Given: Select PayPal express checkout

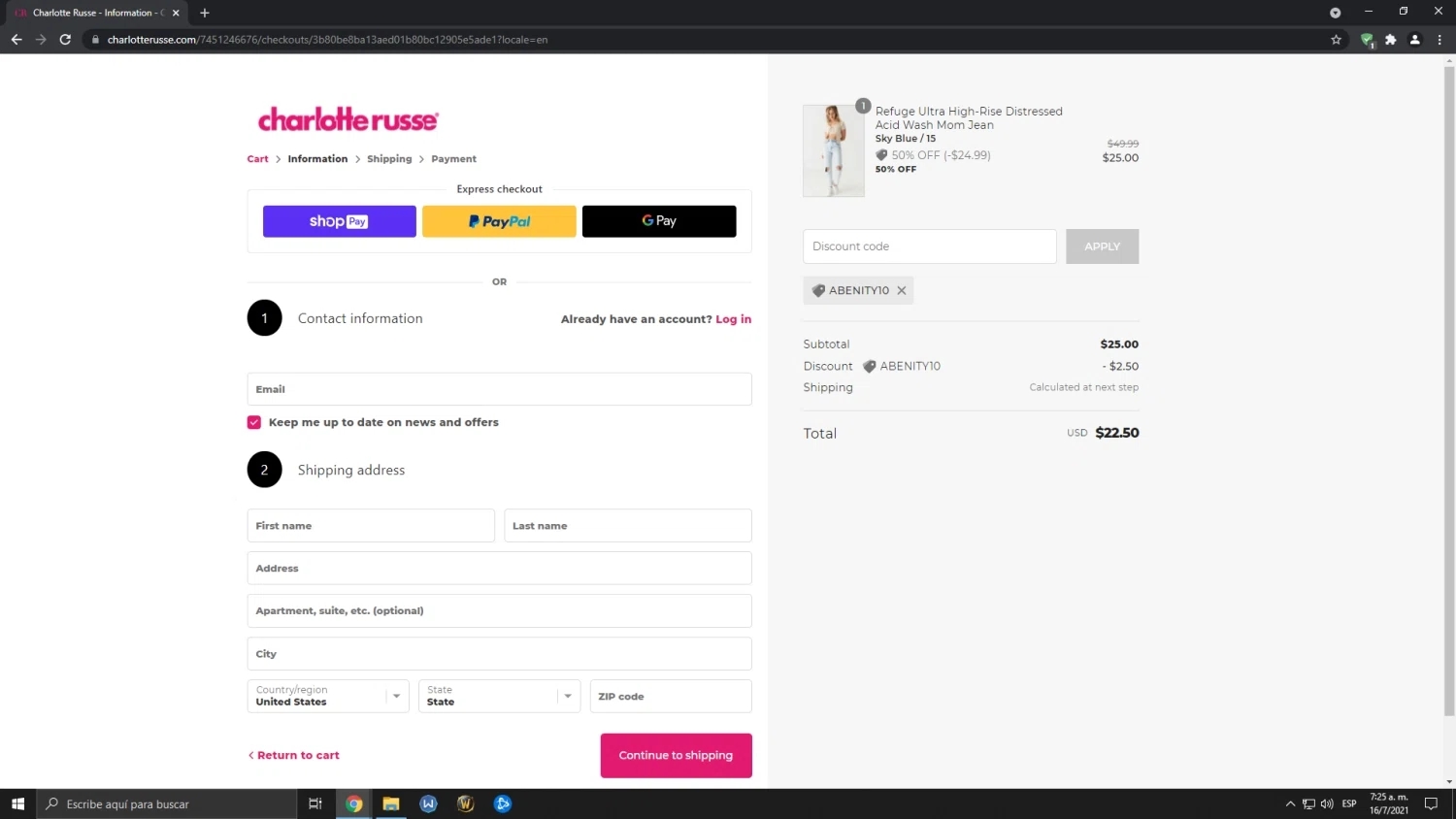Looking at the screenshot, I should point(499,220).
